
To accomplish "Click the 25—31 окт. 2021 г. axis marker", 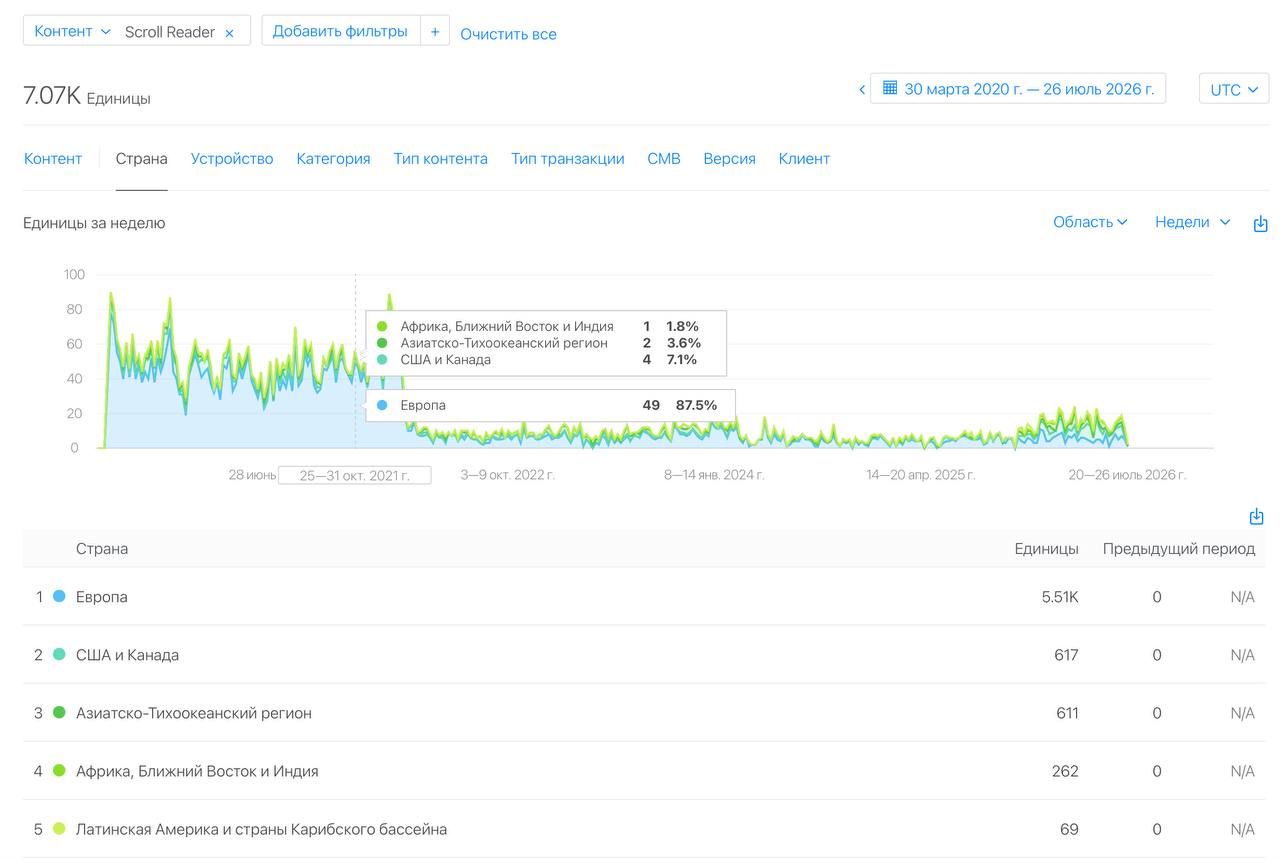I will pyautogui.click(x=355, y=475).
